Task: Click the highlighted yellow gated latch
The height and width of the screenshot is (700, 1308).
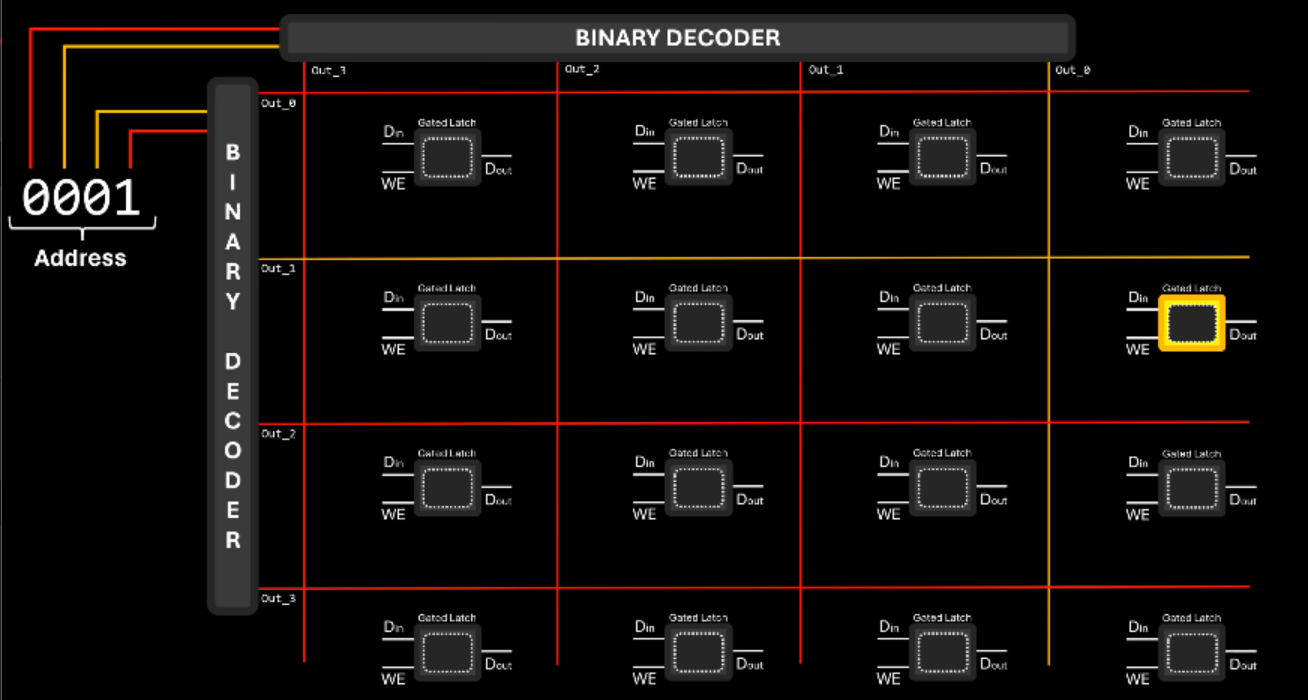Action: pos(1191,322)
